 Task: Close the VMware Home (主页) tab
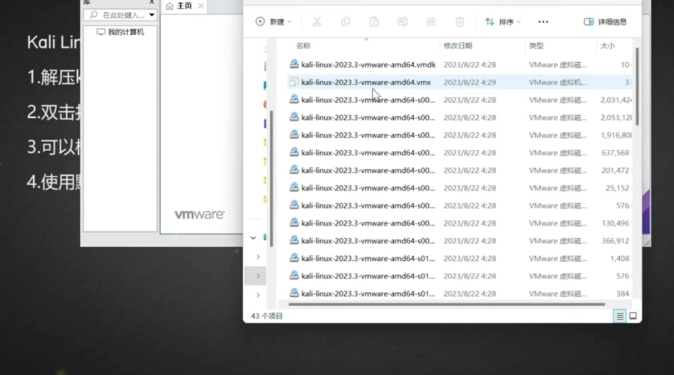pyautogui.click(x=200, y=6)
